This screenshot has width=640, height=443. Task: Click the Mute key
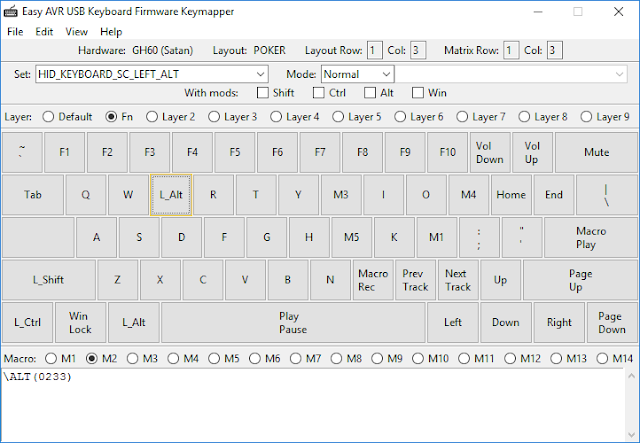click(x=596, y=152)
